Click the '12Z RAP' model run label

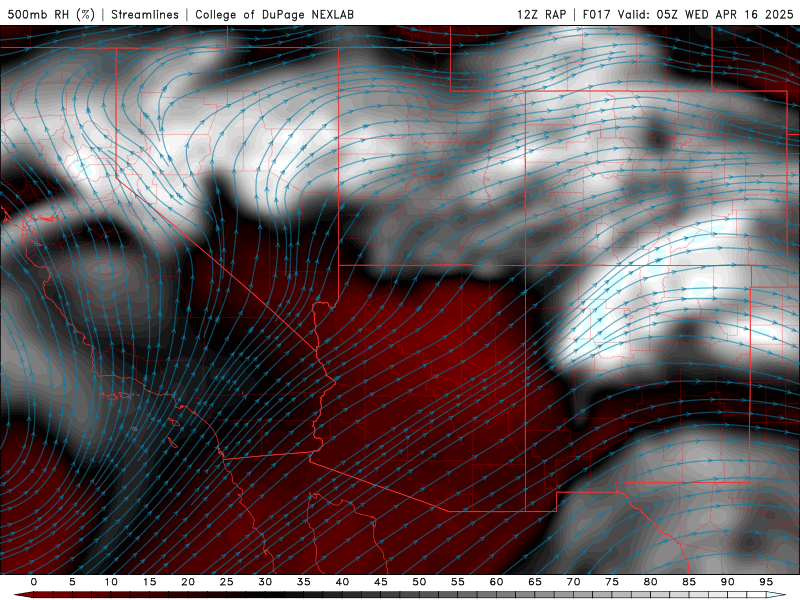click(542, 14)
